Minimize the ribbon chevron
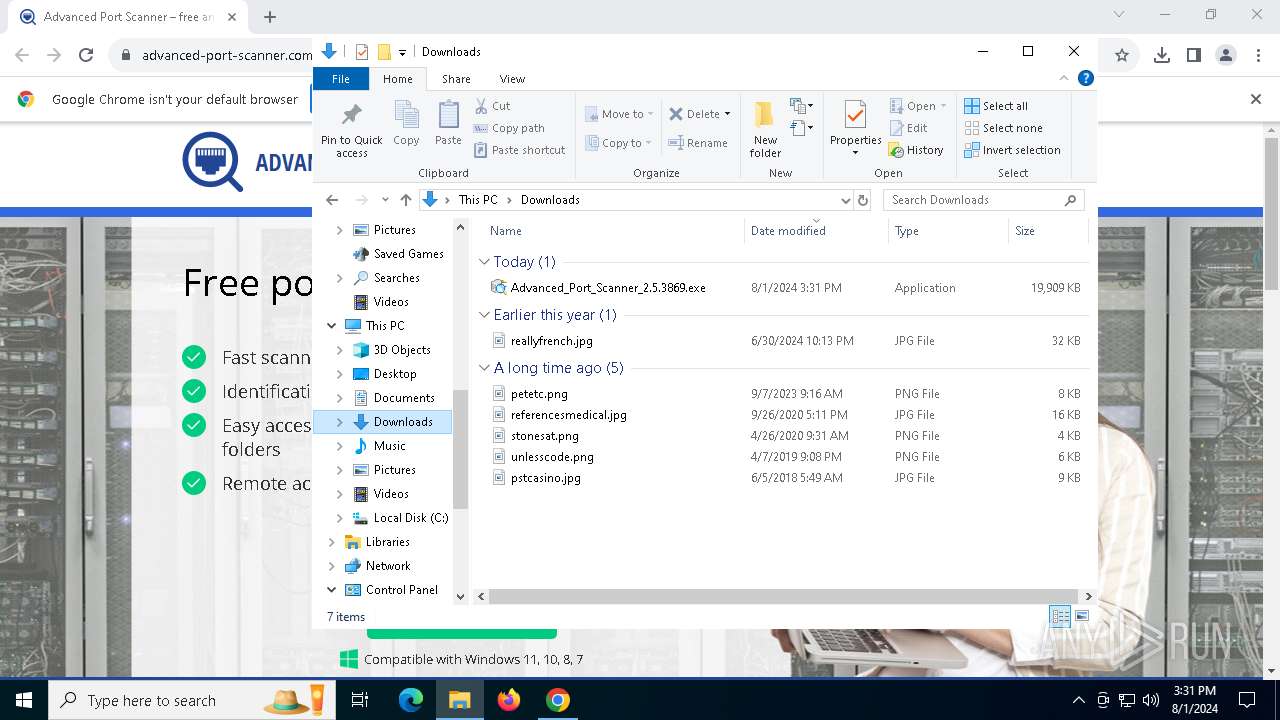This screenshot has width=1280, height=720. [1064, 78]
